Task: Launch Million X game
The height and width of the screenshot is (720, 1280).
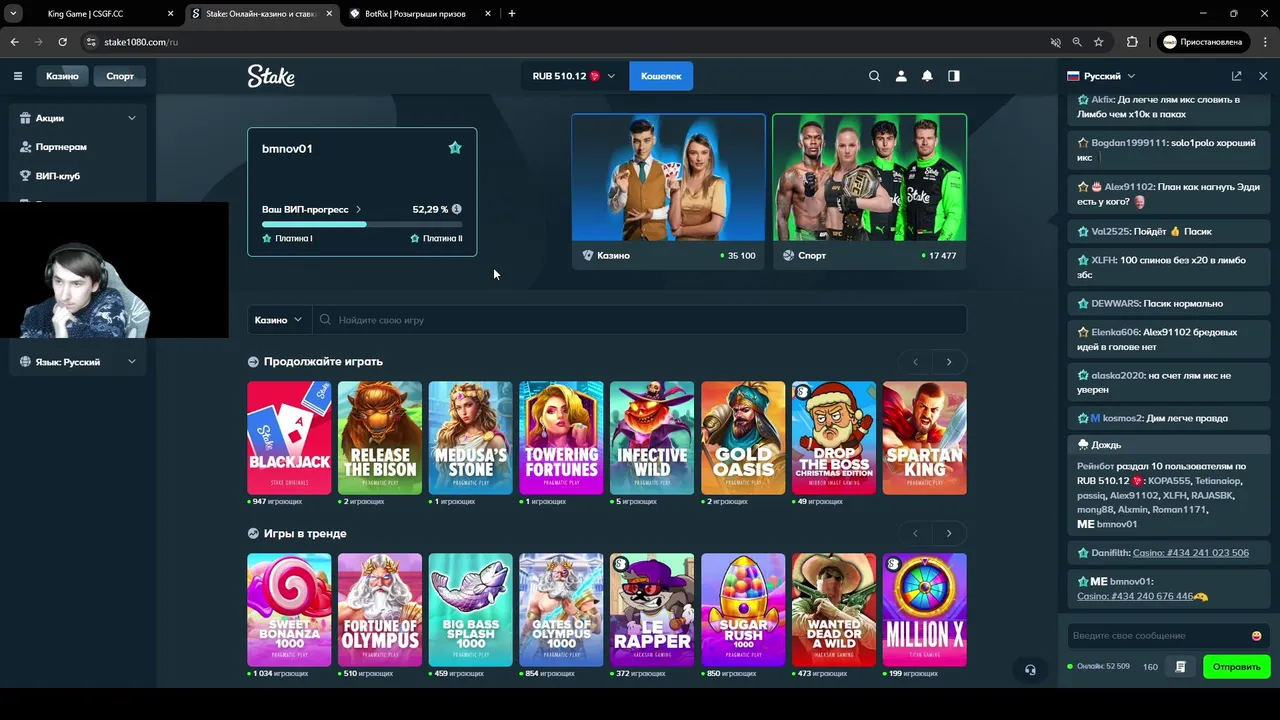Action: point(925,610)
